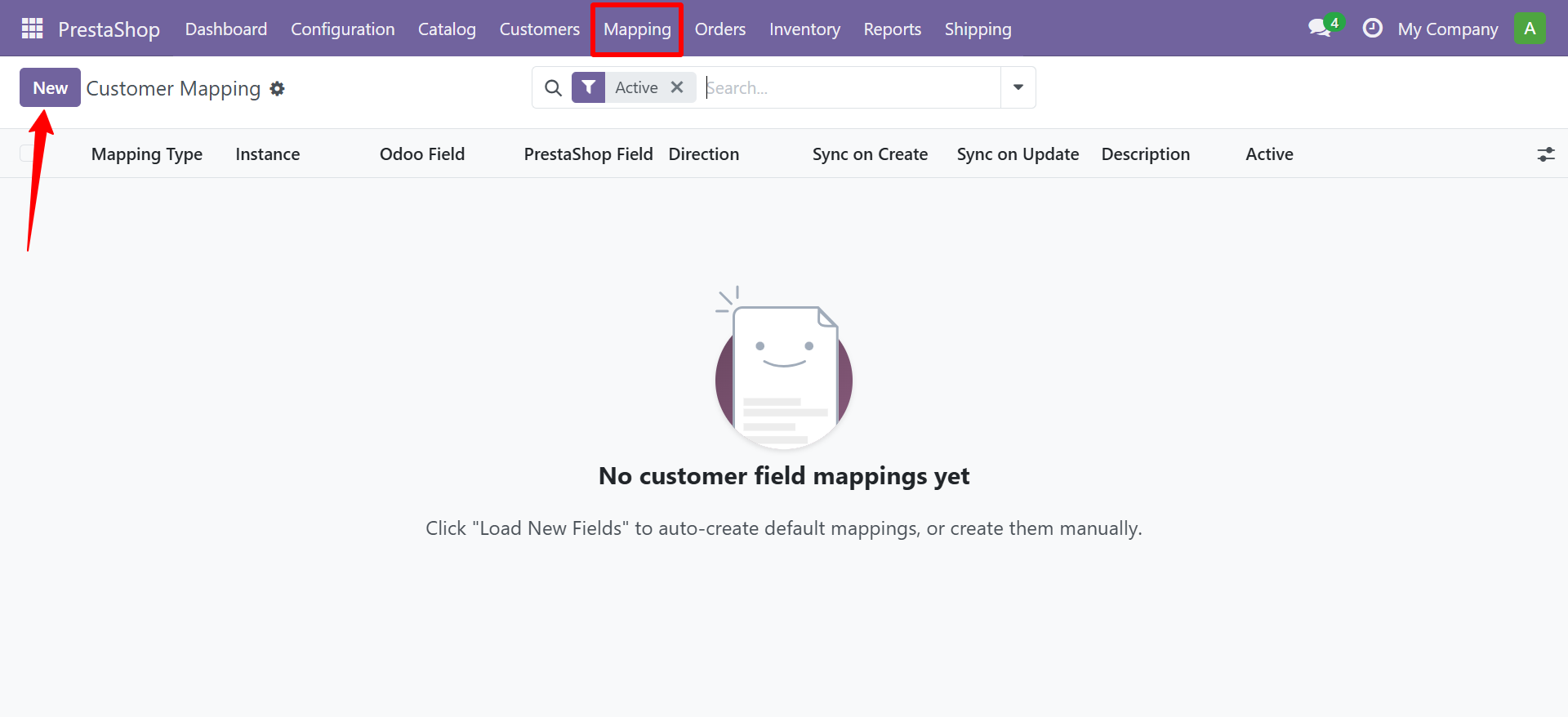1568x717 pixels.
Task: Click the funnel filter icon
Action: (x=588, y=87)
